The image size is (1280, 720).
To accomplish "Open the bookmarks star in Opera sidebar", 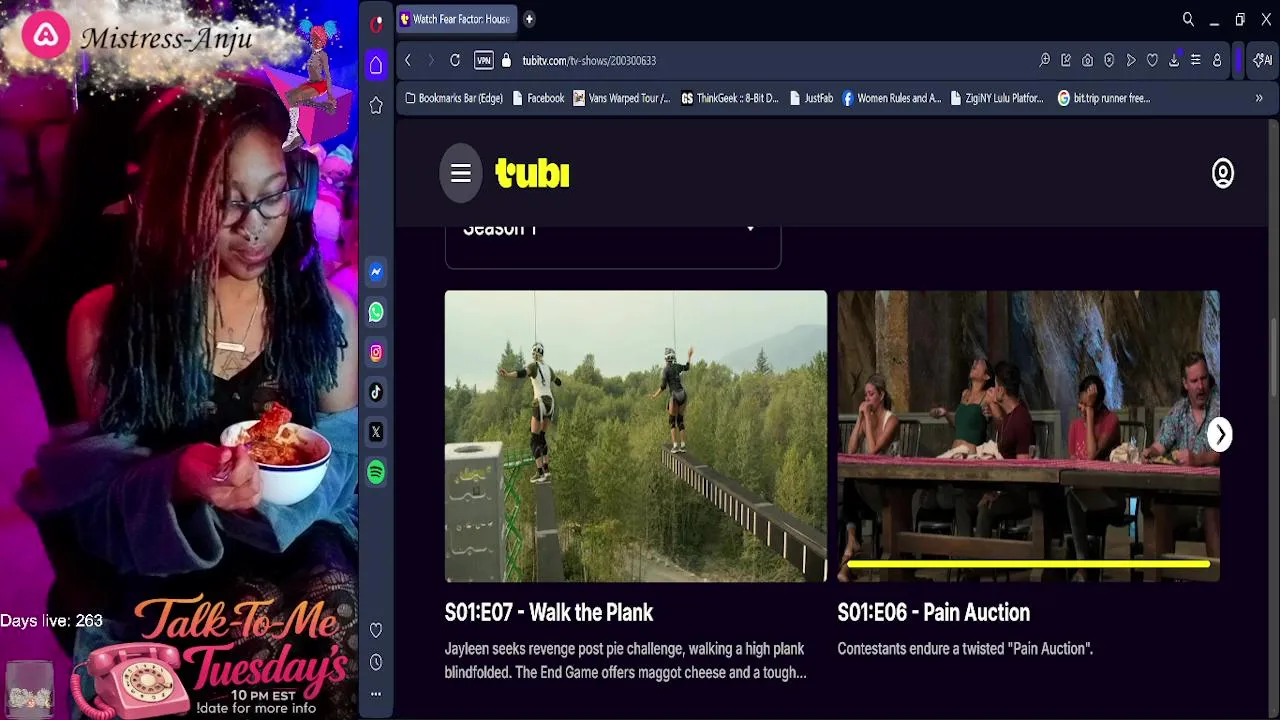I will 376,105.
